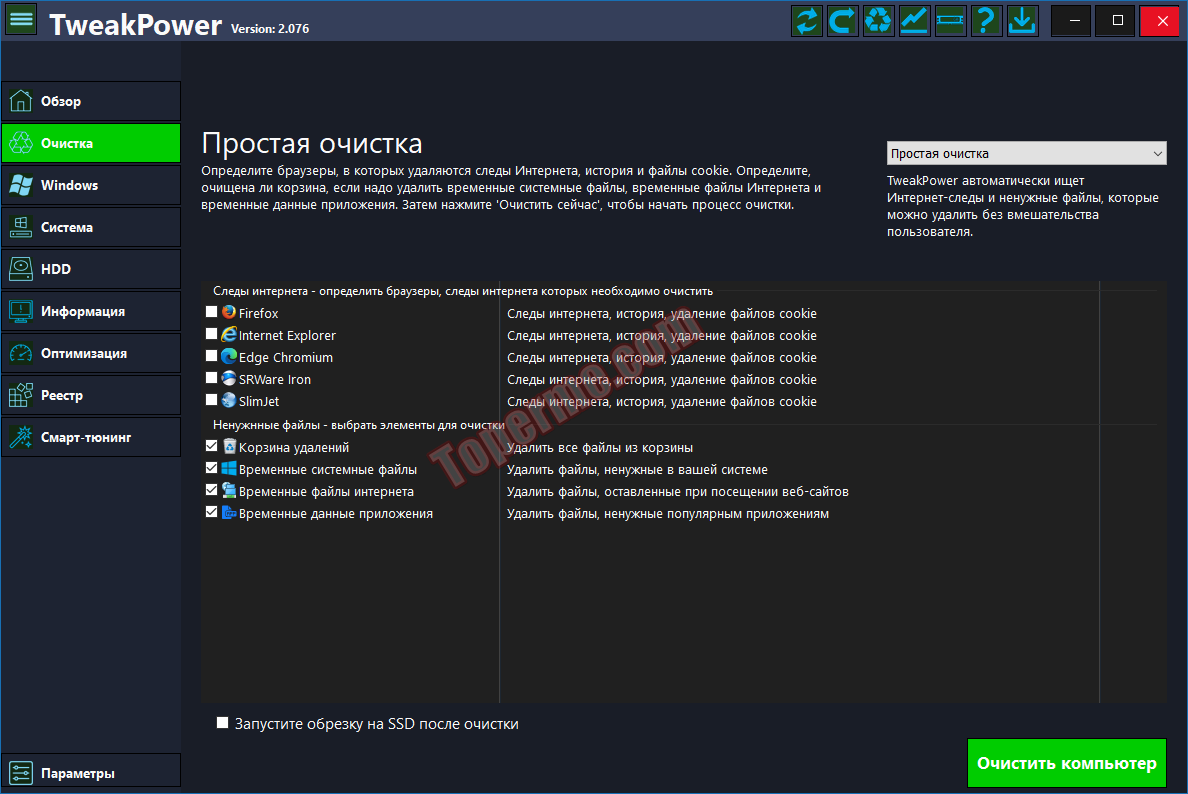Click the SRWare Iron icon in the list
The width and height of the screenshot is (1188, 794).
[x=229, y=378]
